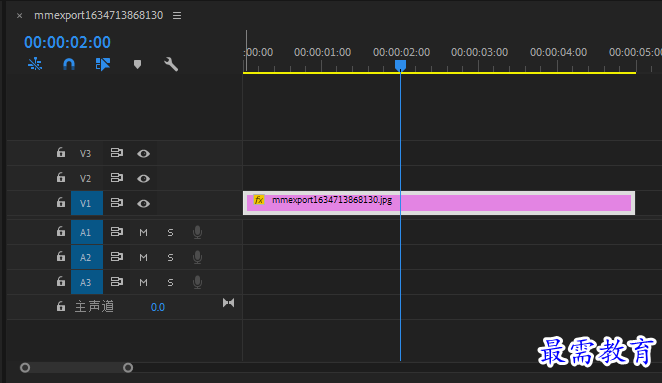Click the horizontal zoom scrollbar bar
The height and width of the screenshot is (383, 662).
click(76, 368)
